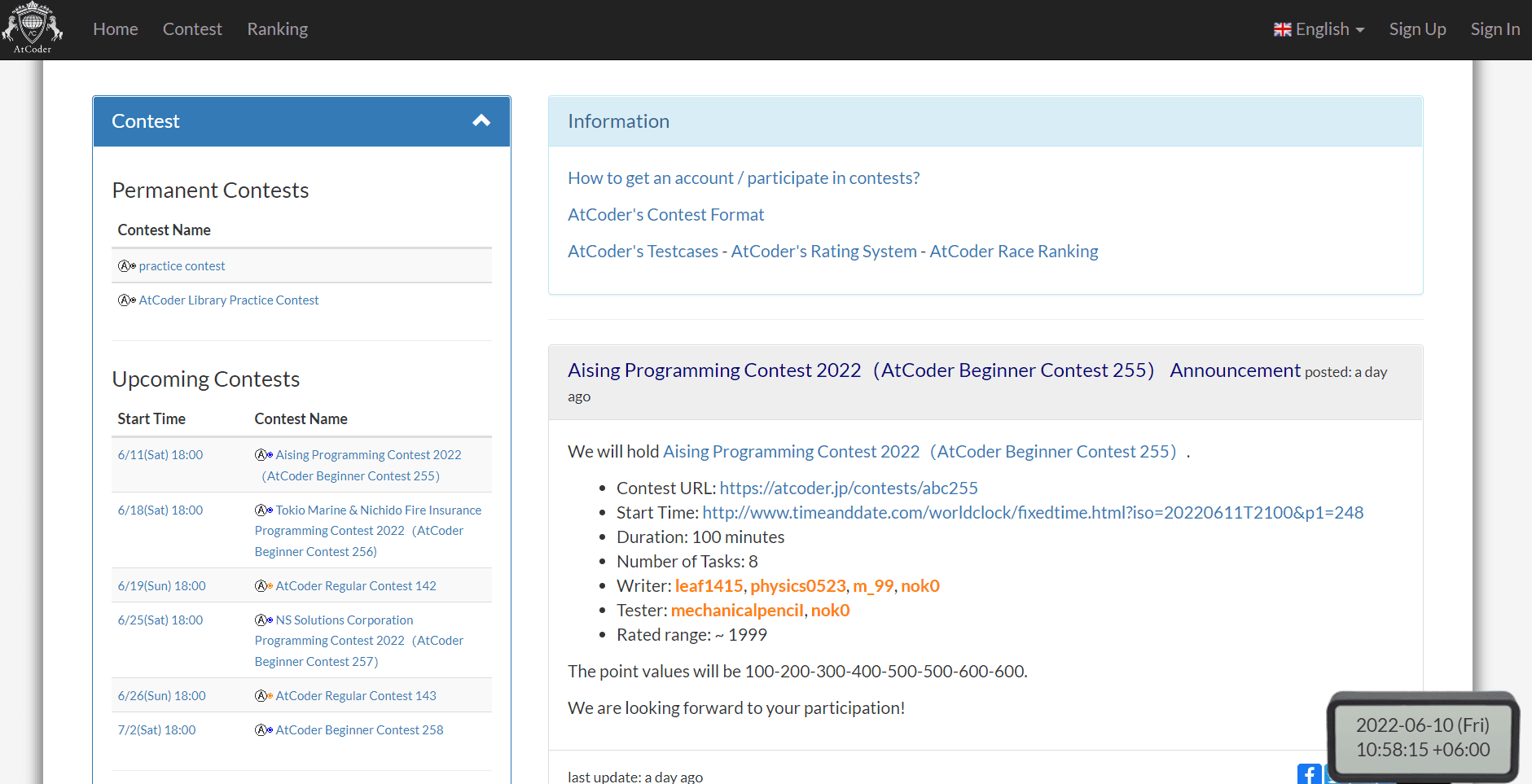Click the Start Time column header

(151, 419)
